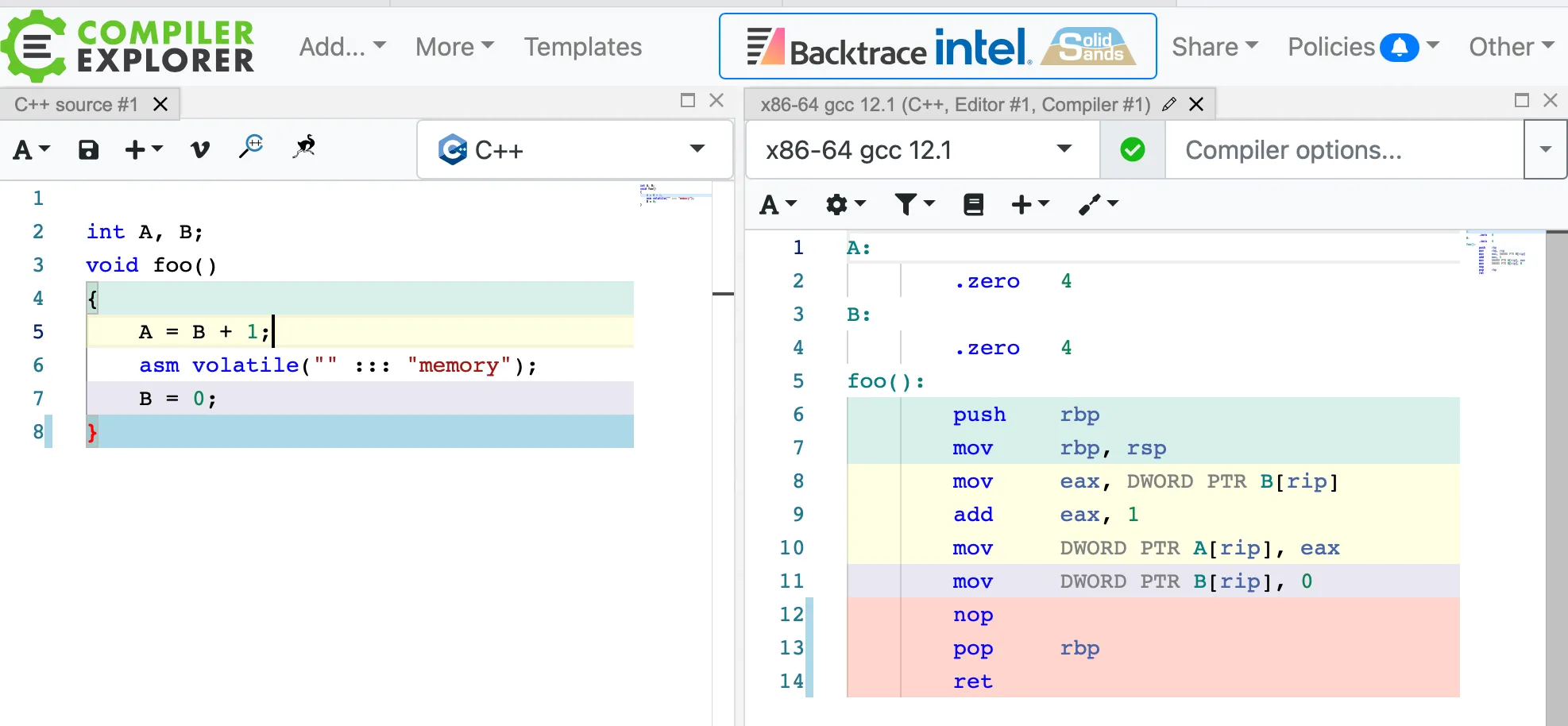Click source line 'int A, B;'
Image resolution: width=1568 pixels, height=726 pixels.
[145, 232]
